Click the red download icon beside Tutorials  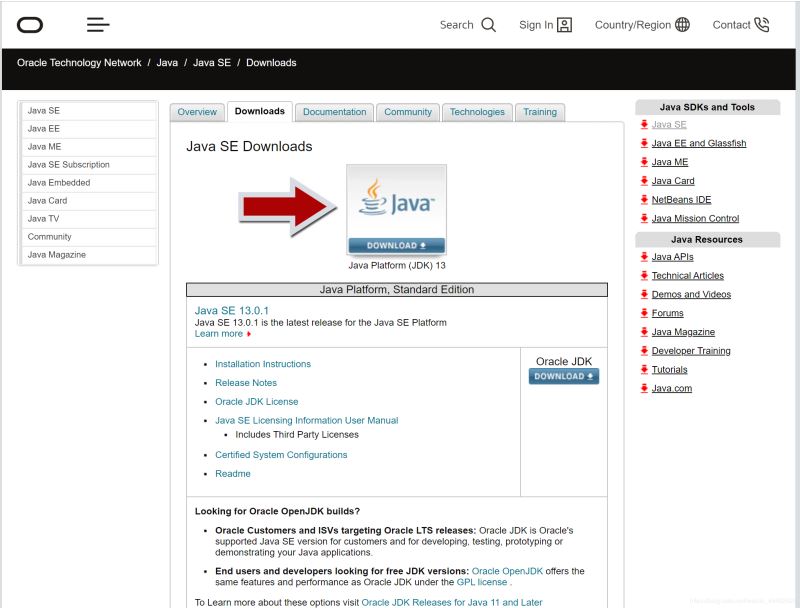644,369
